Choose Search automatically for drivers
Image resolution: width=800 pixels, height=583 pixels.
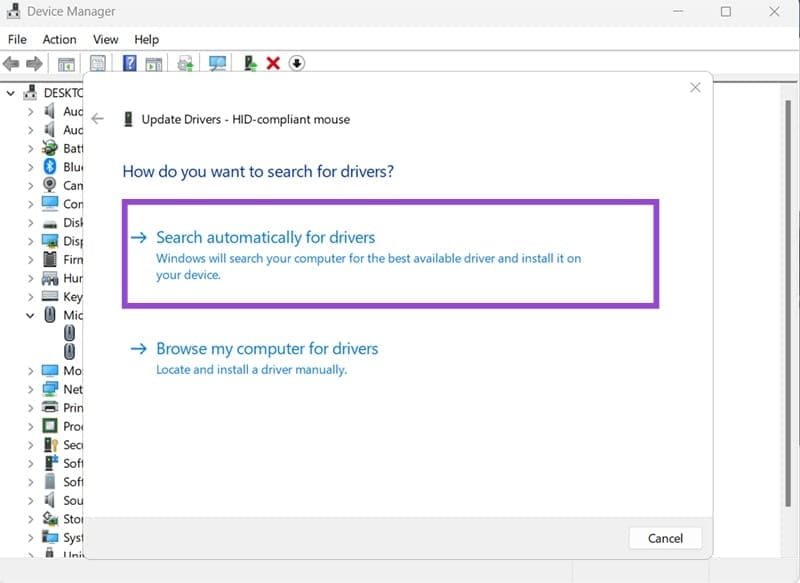tap(265, 237)
